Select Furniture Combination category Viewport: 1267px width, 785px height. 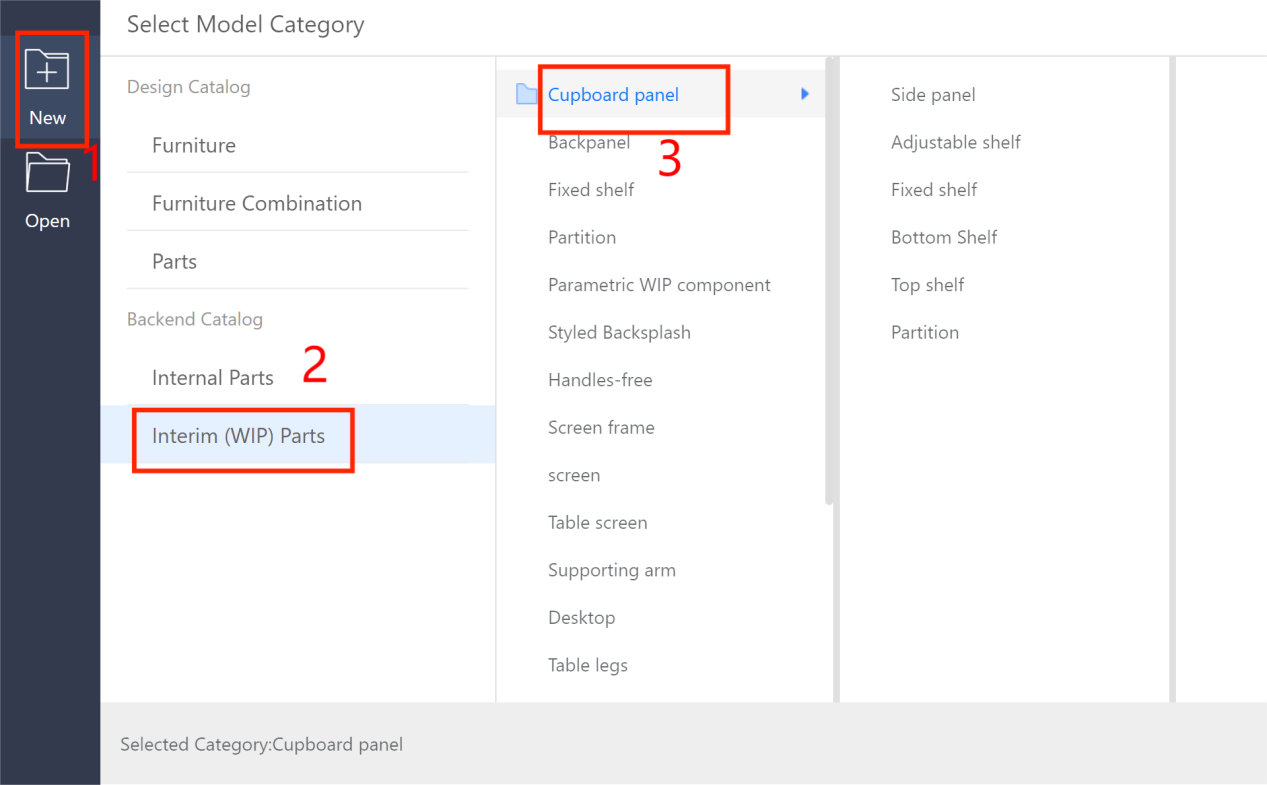coord(257,203)
